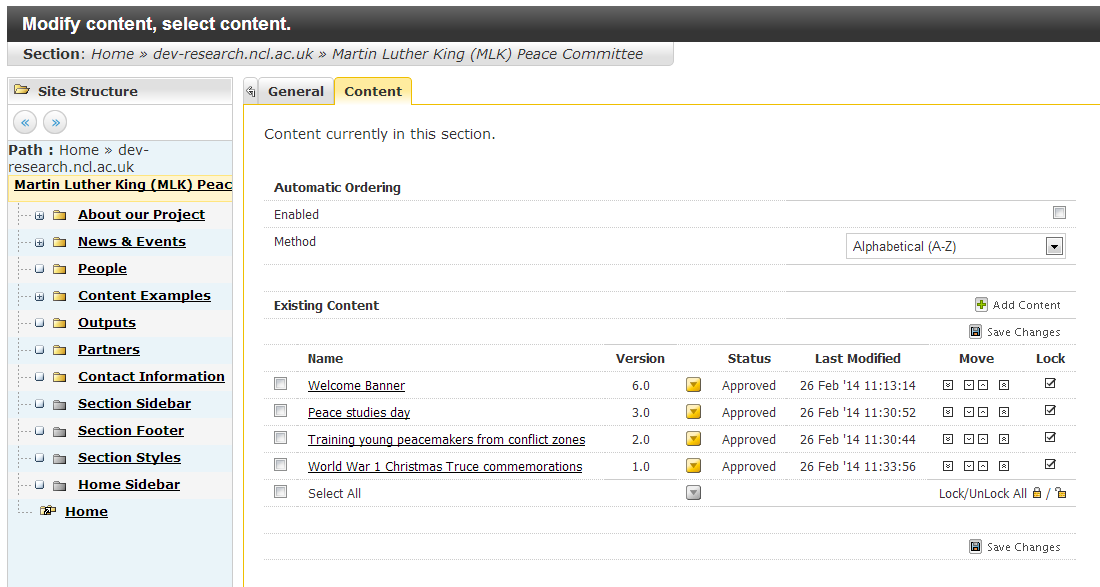The height and width of the screenshot is (587, 1100).
Task: Click the unlock all open padlock icon
Action: (1061, 493)
